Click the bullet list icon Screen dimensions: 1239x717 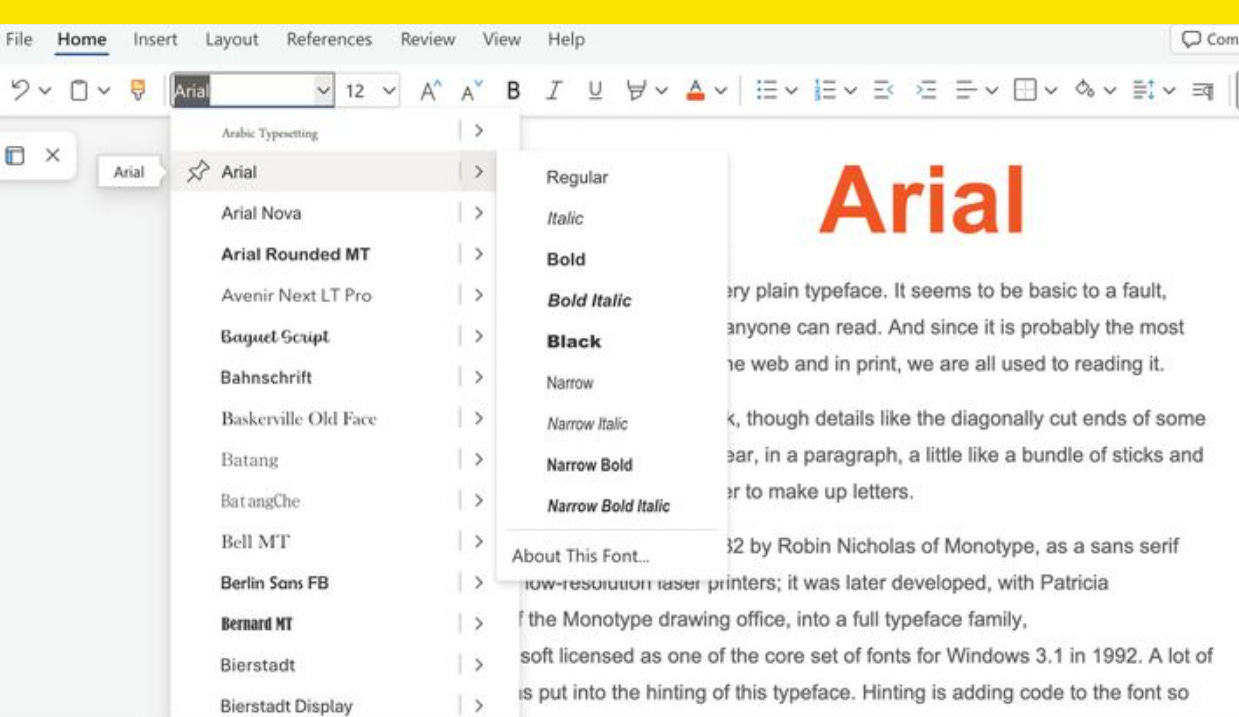coord(767,91)
